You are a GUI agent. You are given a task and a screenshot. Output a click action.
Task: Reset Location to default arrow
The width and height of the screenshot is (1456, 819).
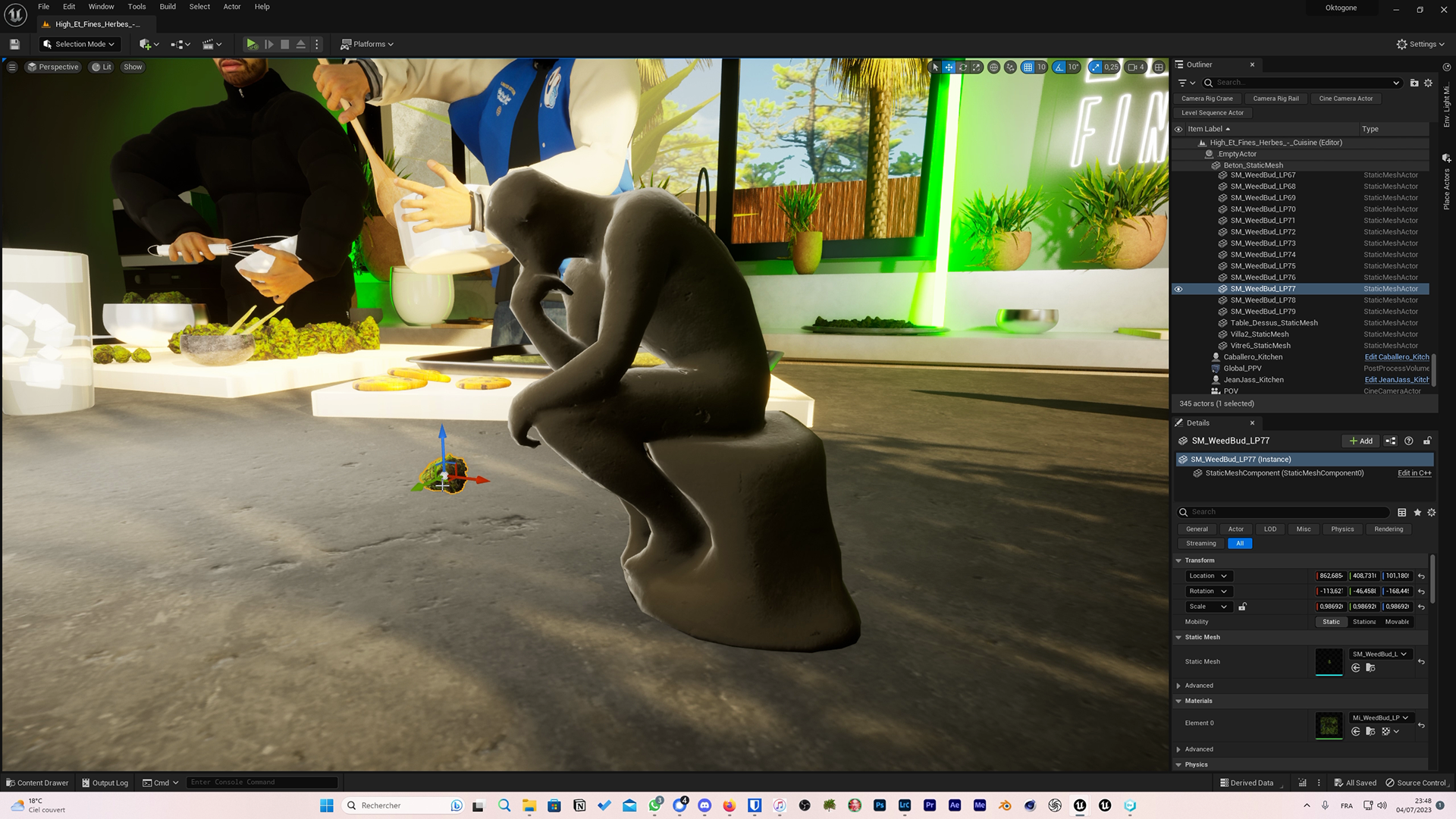click(x=1422, y=576)
